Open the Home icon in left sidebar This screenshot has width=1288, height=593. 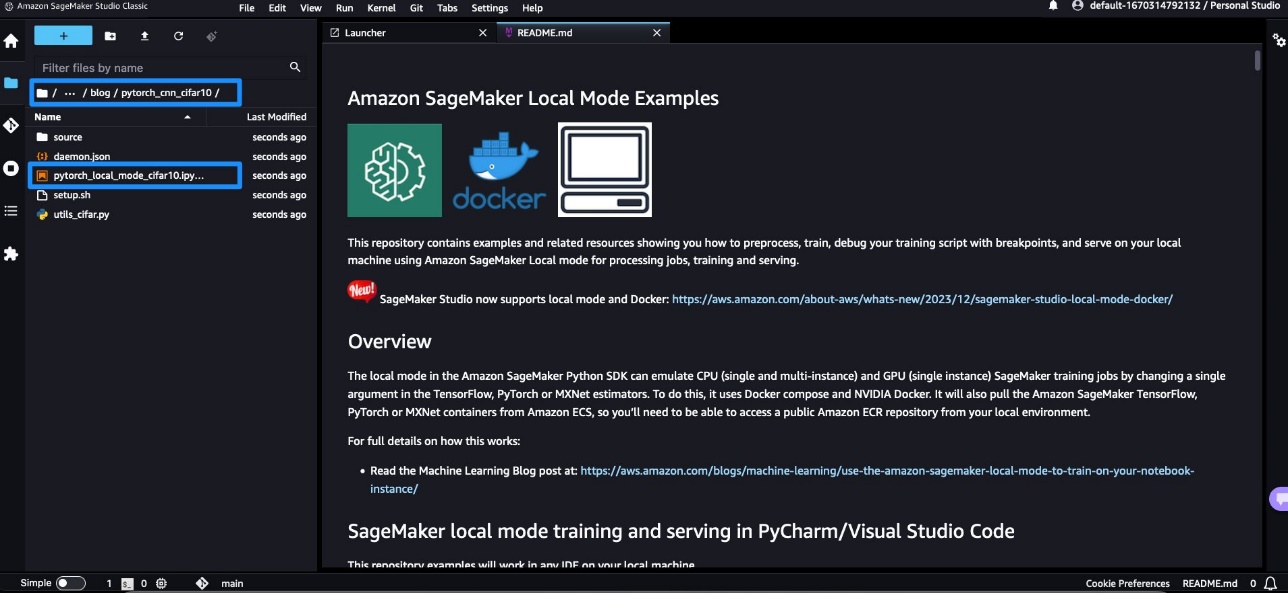pos(11,41)
